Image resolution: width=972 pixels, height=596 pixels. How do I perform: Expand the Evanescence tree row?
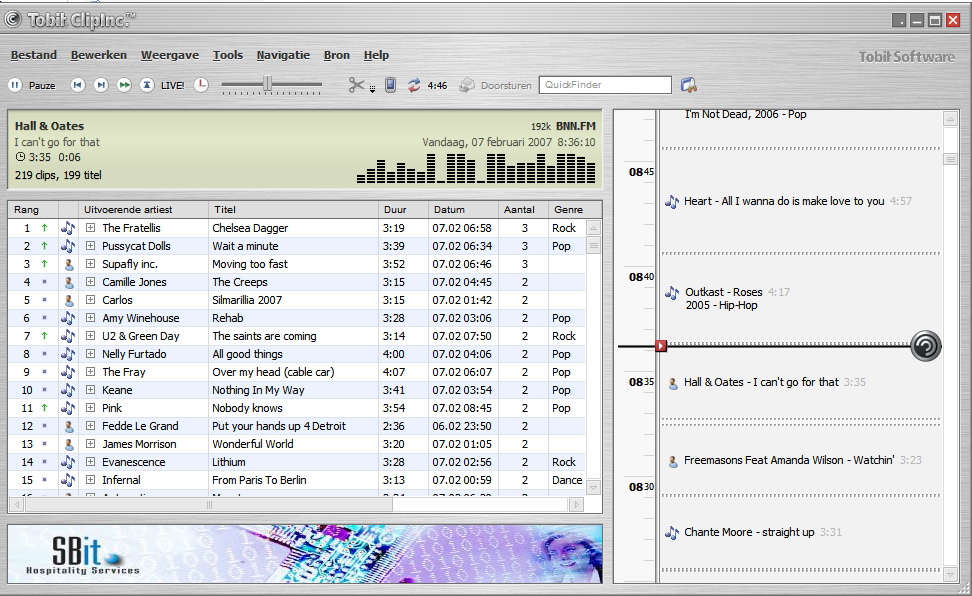pos(90,462)
